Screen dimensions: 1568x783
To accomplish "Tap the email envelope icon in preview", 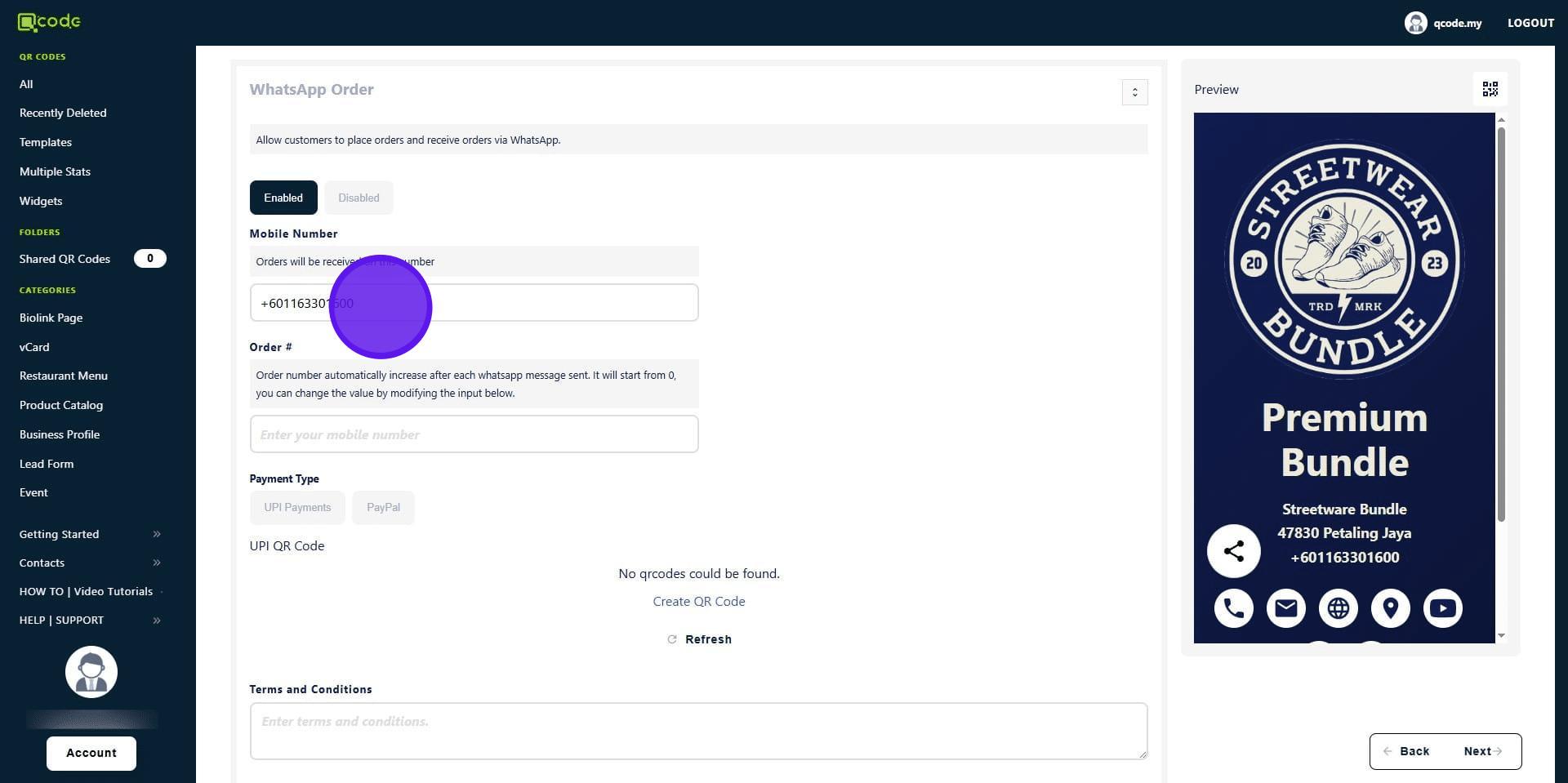I will 1285,608.
